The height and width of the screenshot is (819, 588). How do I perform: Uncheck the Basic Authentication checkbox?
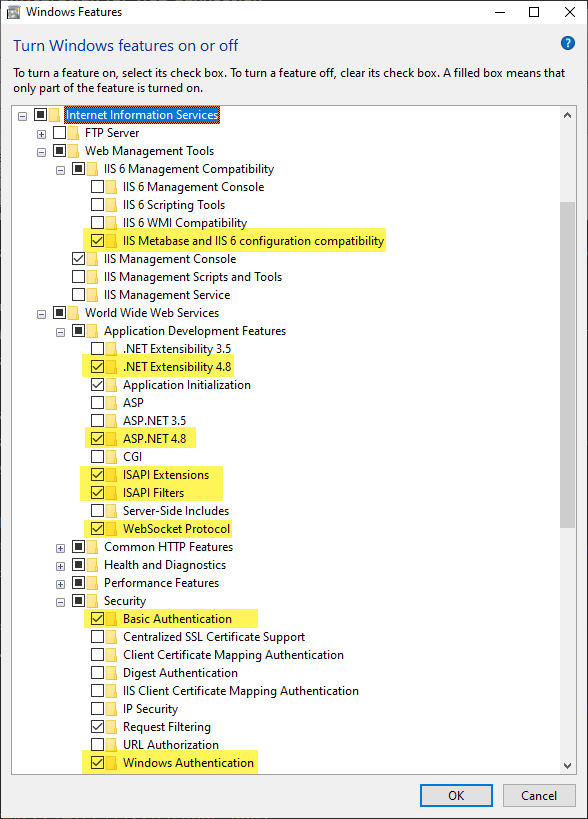pos(97,619)
